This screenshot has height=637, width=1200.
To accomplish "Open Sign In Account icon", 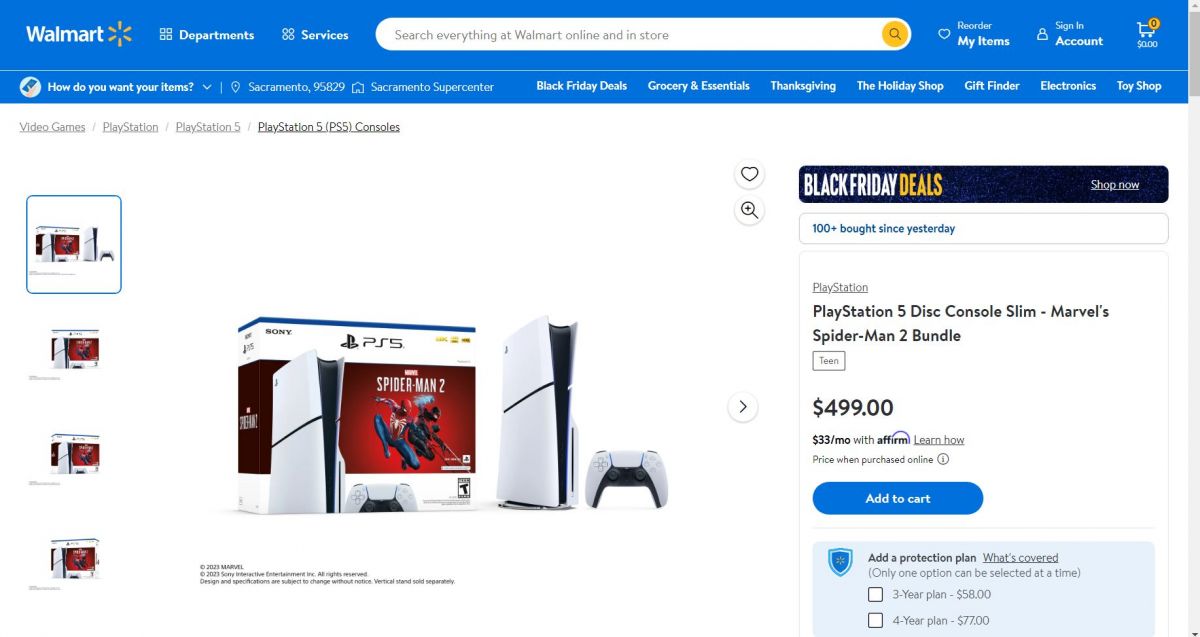I will coord(1043,34).
